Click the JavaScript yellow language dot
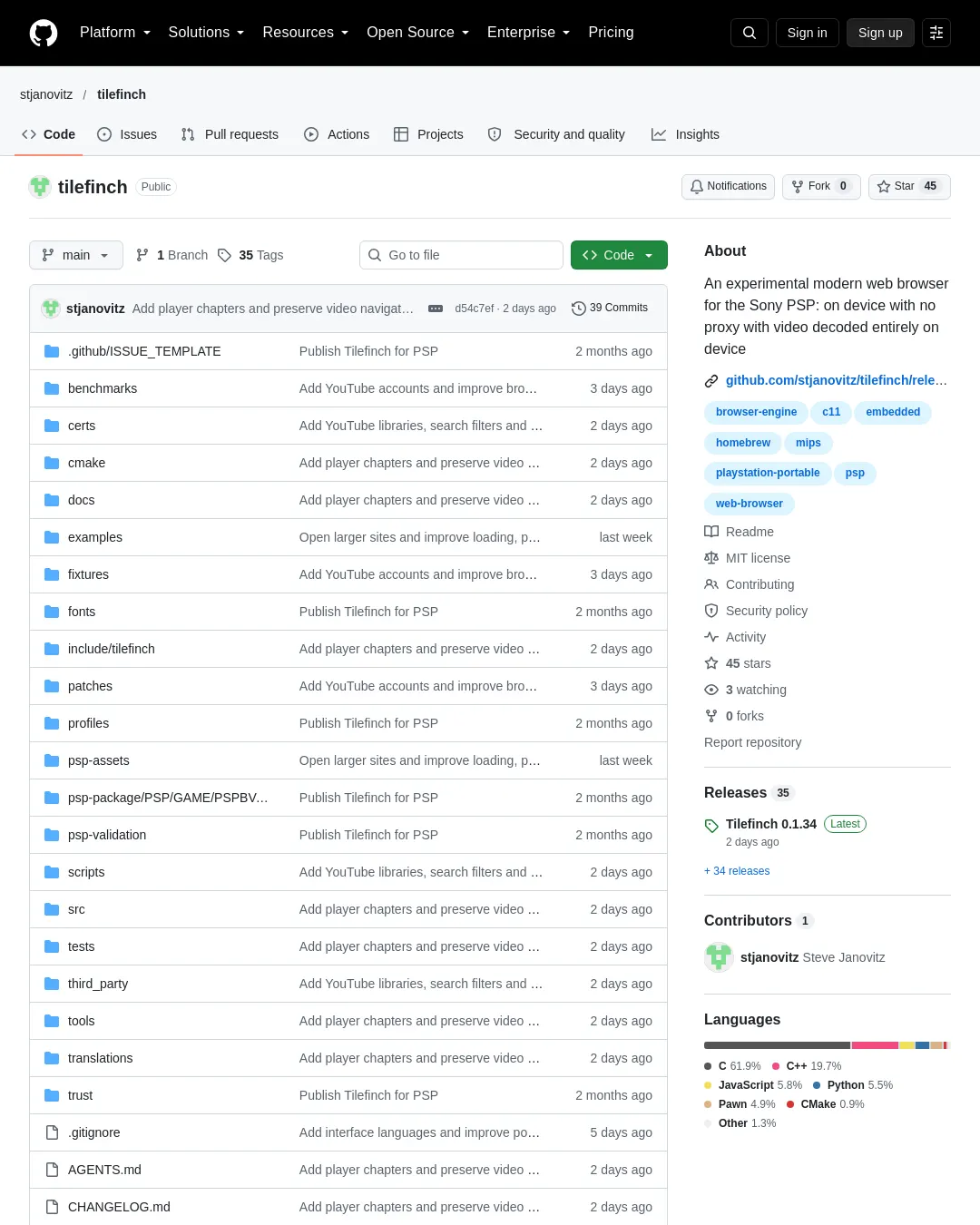The height and width of the screenshot is (1225, 980). (x=708, y=1085)
